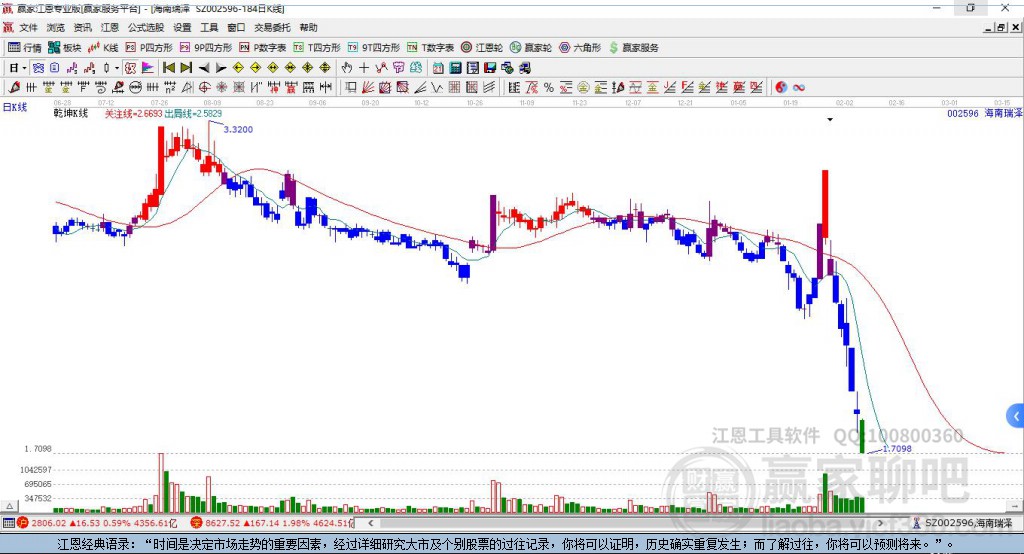Jump to last bar icon
Screen dimensions: 1024x554
coord(186,68)
